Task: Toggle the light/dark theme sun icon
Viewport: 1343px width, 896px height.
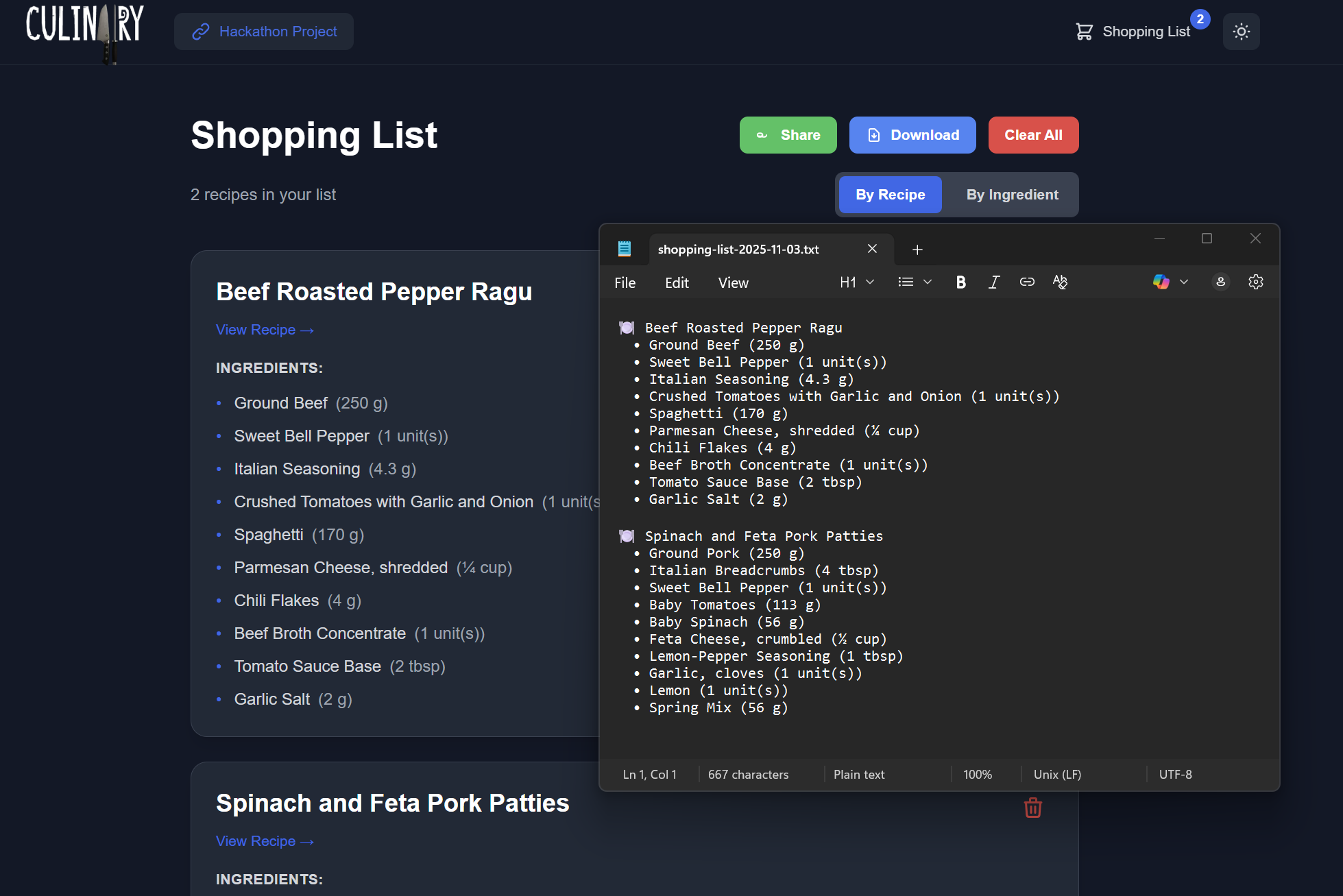Action: [x=1241, y=32]
